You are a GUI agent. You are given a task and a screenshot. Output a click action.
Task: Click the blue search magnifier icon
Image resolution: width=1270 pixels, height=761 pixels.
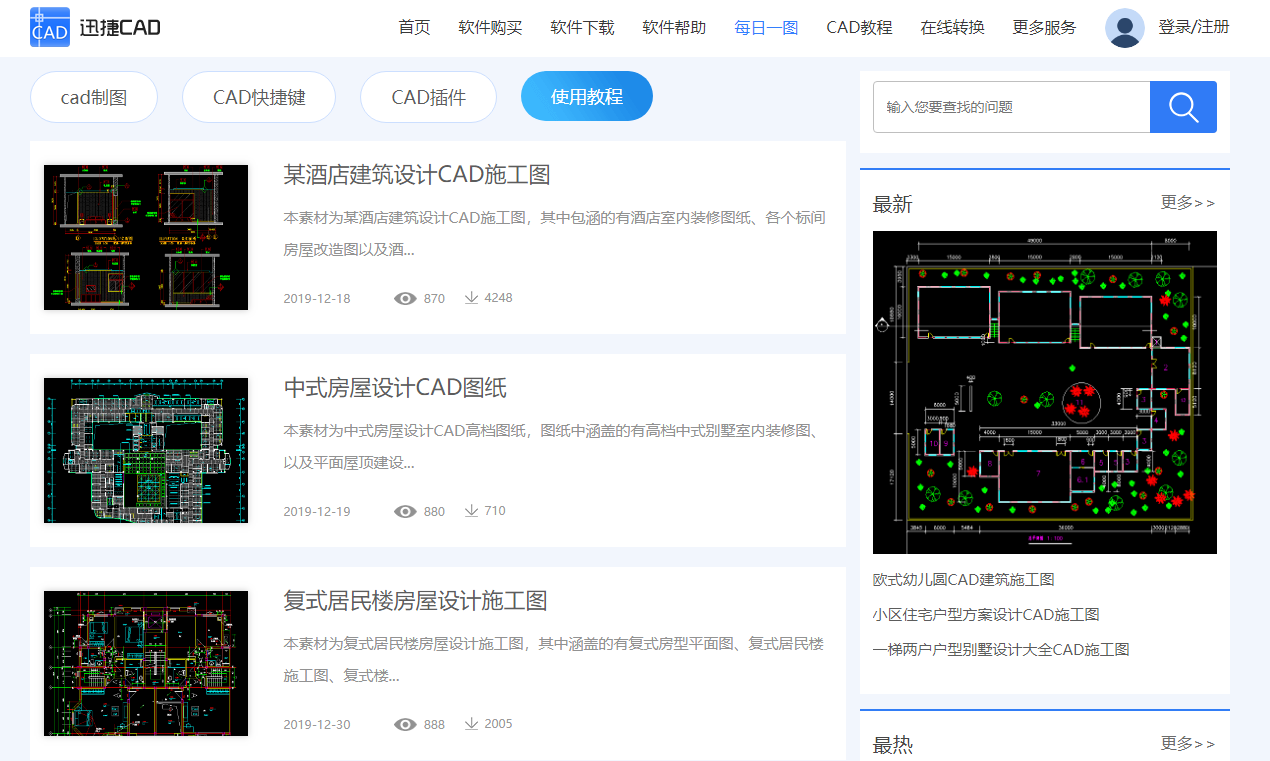[x=1183, y=107]
